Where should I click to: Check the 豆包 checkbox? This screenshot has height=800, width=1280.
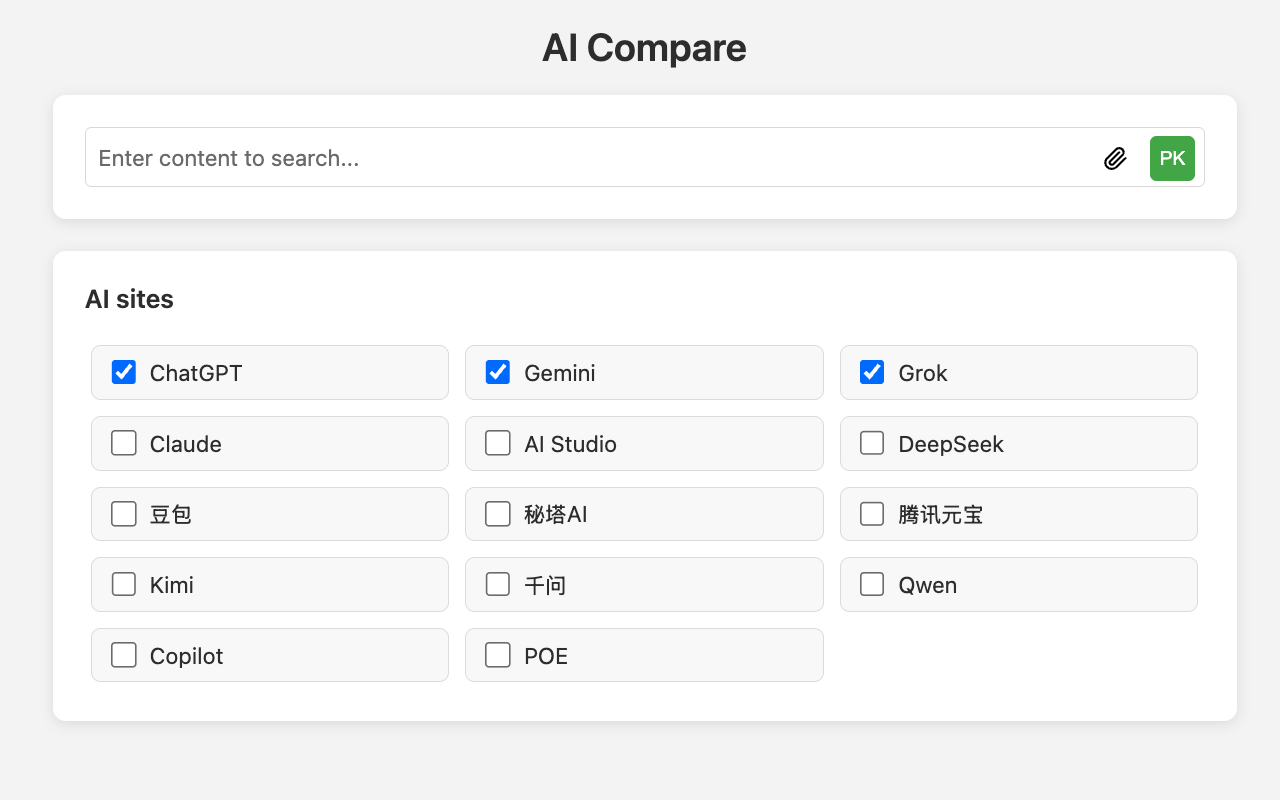coord(124,514)
